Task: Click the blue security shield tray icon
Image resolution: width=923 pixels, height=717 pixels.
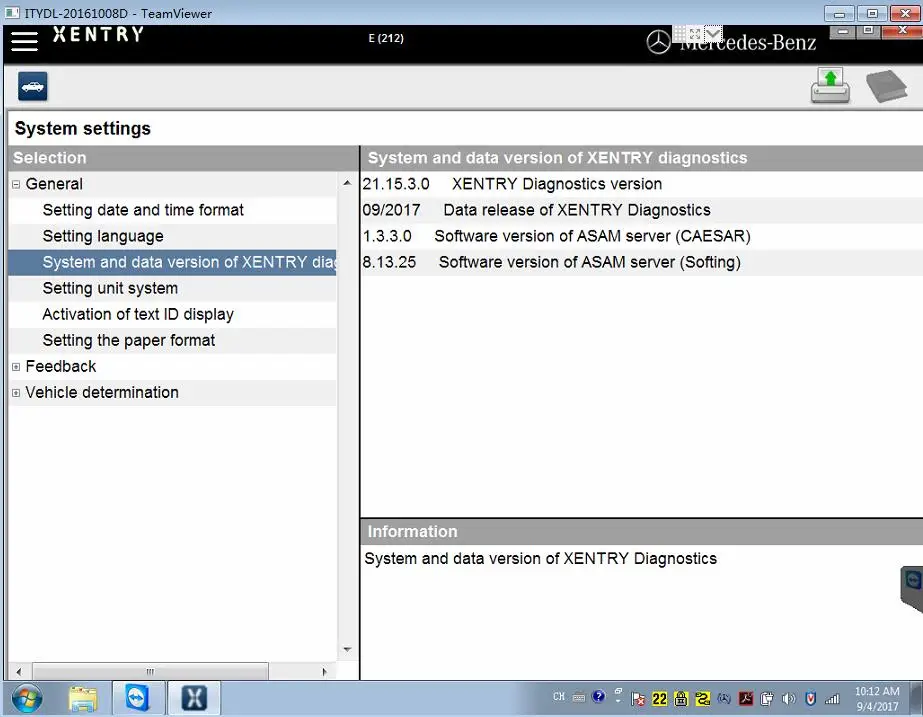Action: 811,699
